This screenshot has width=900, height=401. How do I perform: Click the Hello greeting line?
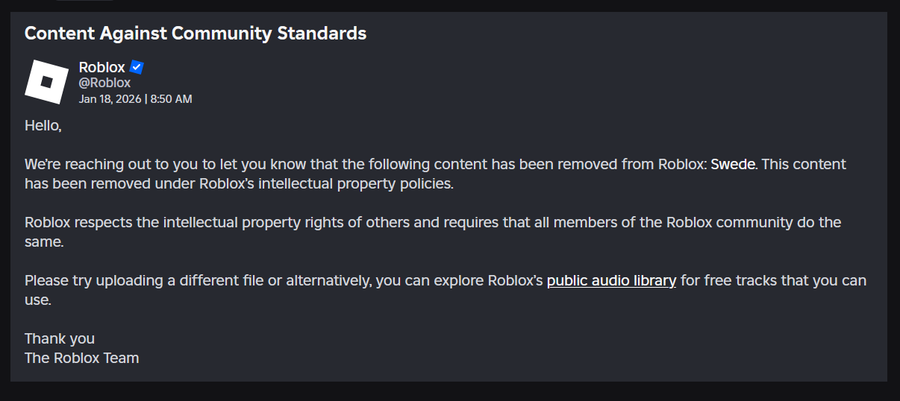coord(43,125)
